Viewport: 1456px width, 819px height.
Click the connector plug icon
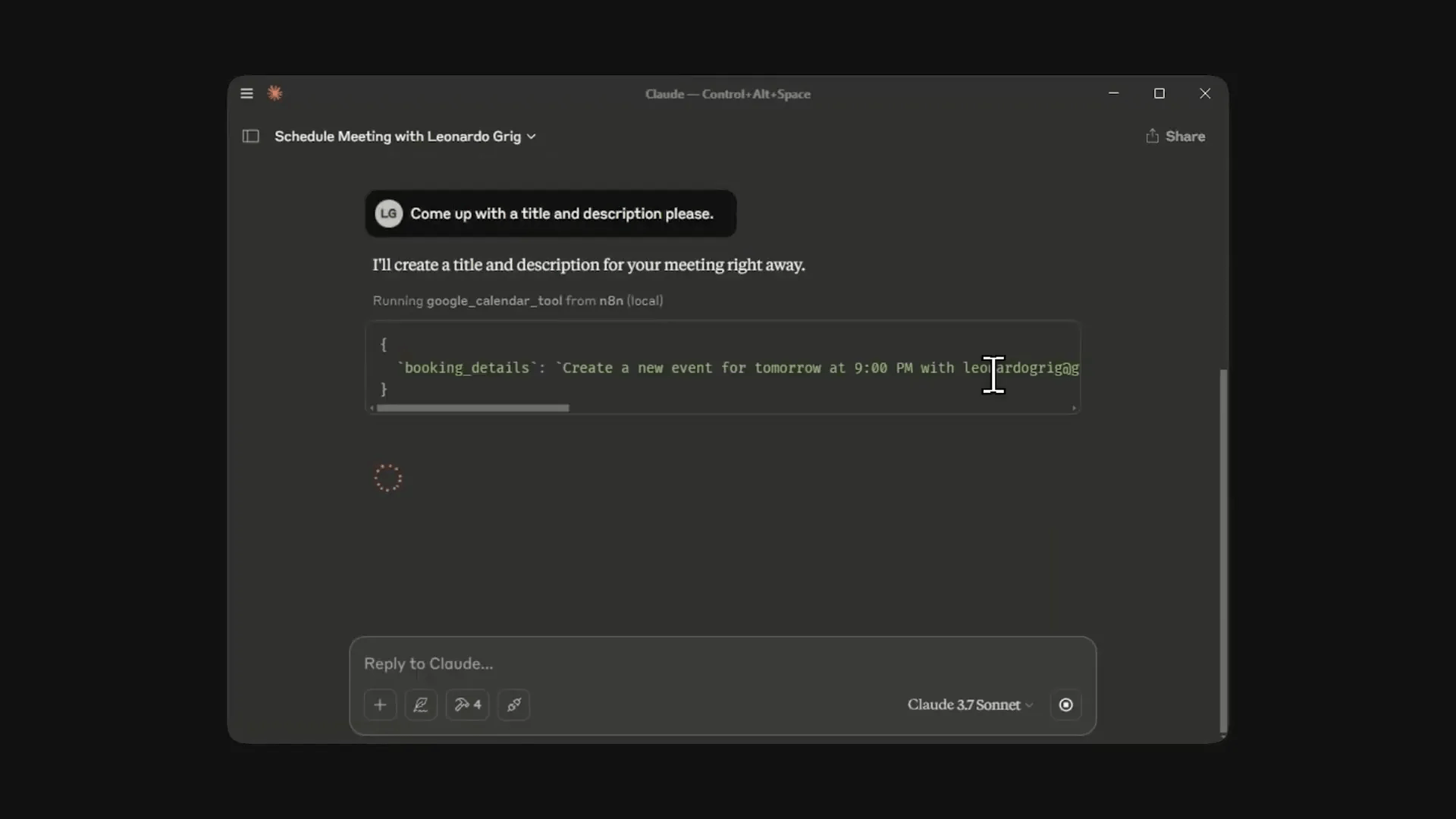coord(514,704)
